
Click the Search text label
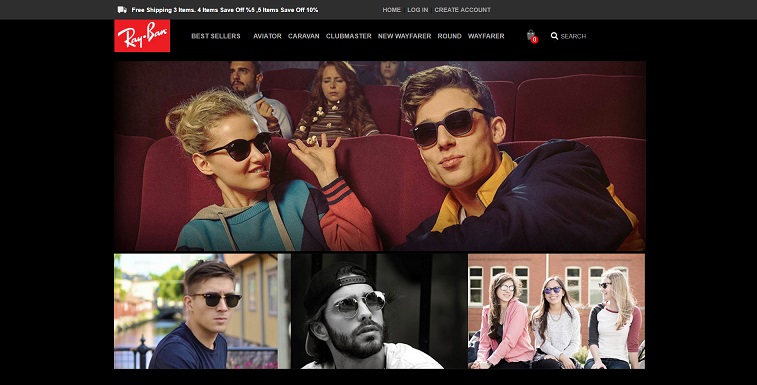(x=573, y=36)
